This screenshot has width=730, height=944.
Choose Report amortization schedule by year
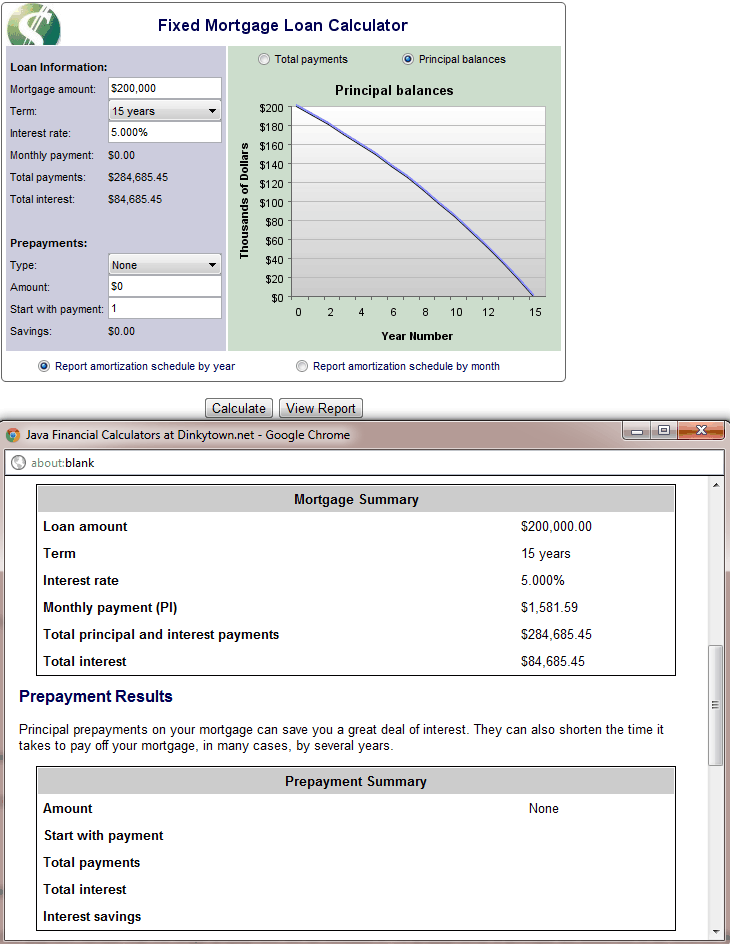tap(44, 366)
